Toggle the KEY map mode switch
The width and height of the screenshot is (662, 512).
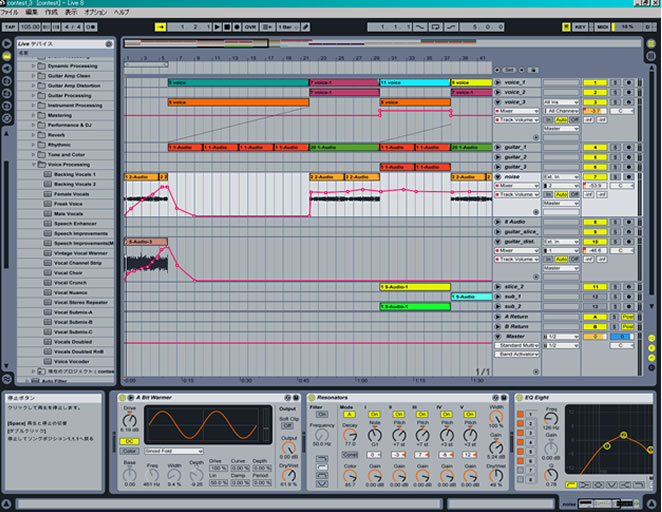[x=580, y=27]
